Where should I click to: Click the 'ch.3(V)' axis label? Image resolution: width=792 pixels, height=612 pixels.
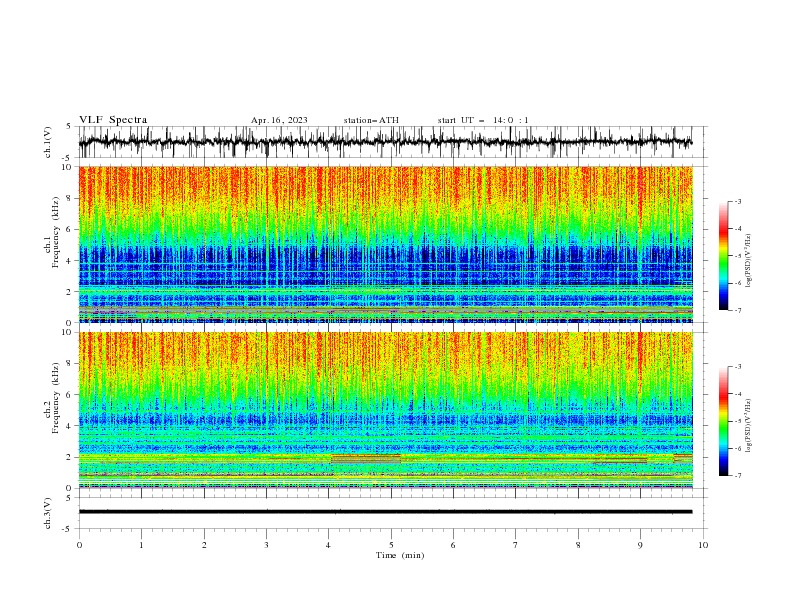pos(48,513)
